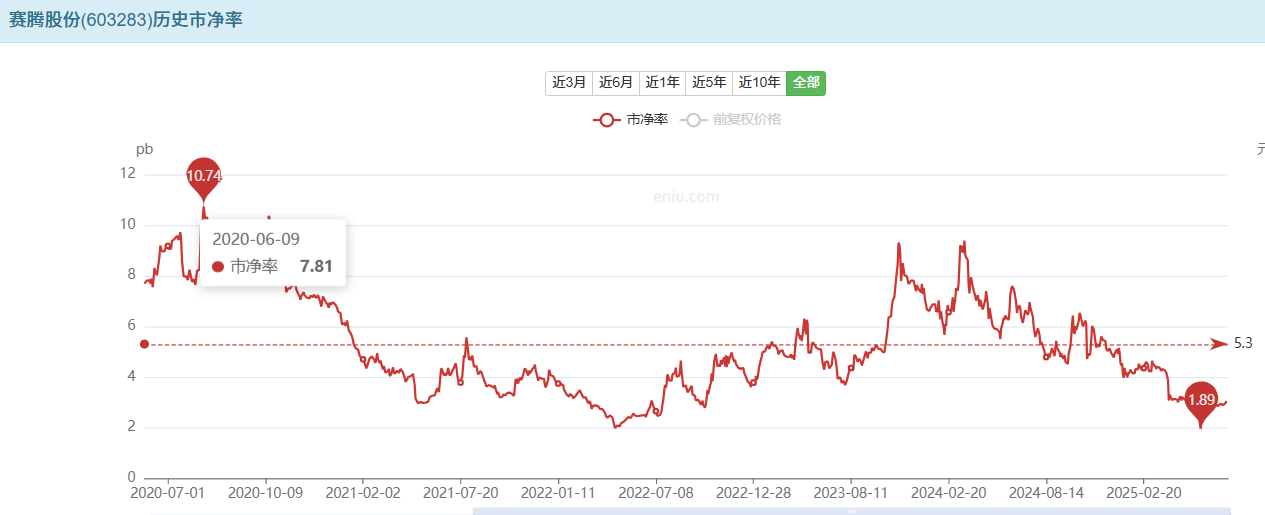Click the 2022-07-08 axis date label
Image resolution: width=1265 pixels, height=515 pixels.
tap(656, 493)
